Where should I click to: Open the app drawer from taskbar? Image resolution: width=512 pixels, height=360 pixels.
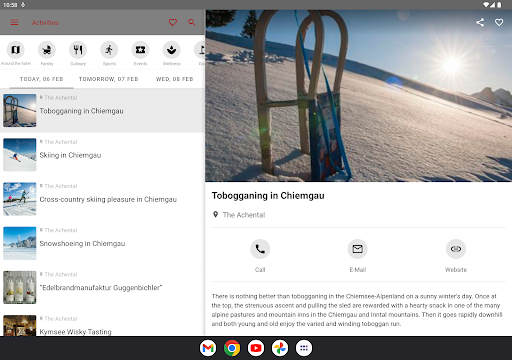pos(304,348)
